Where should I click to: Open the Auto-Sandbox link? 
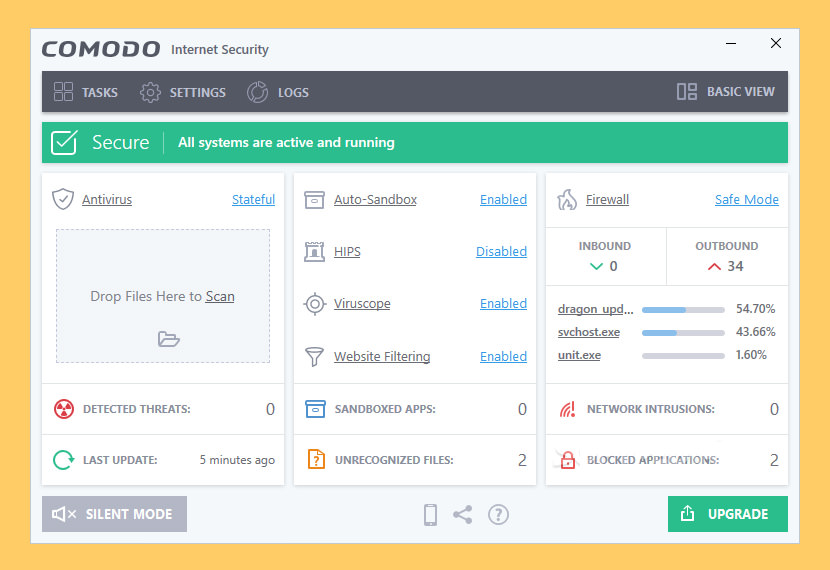click(375, 200)
